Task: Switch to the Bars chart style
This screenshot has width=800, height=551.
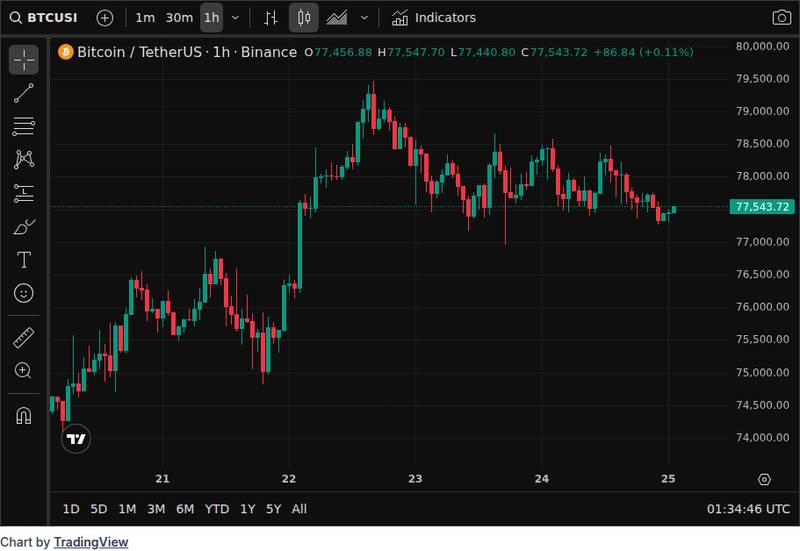Action: [x=271, y=18]
